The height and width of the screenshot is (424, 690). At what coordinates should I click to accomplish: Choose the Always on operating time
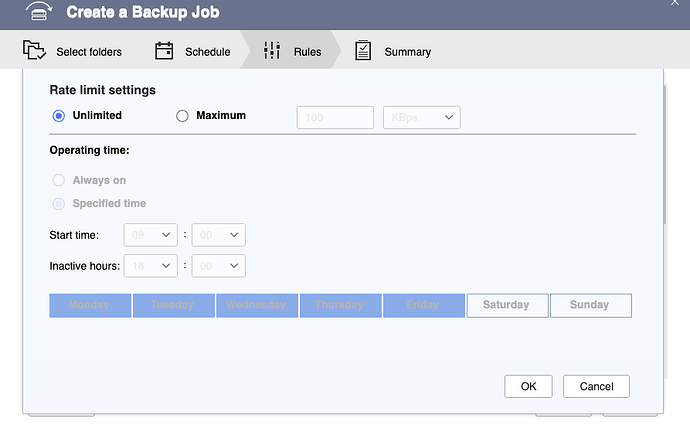point(58,181)
